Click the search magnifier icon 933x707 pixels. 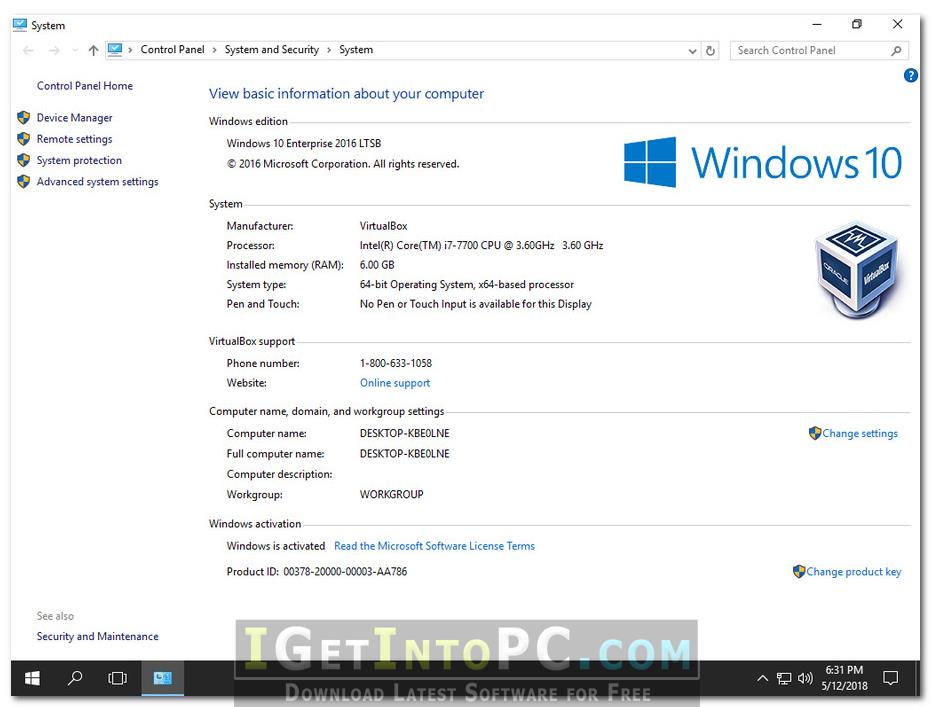(896, 51)
